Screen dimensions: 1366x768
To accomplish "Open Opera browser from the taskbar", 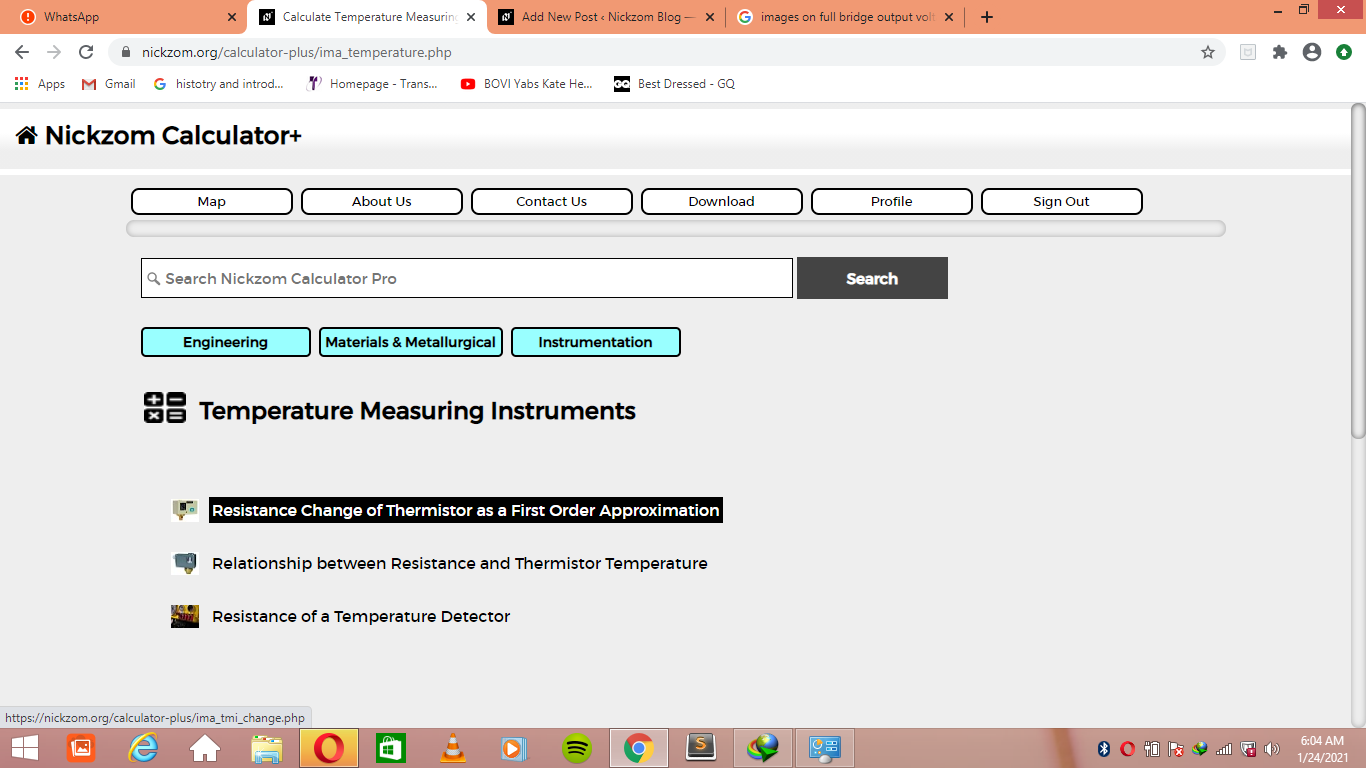I will pyautogui.click(x=329, y=748).
